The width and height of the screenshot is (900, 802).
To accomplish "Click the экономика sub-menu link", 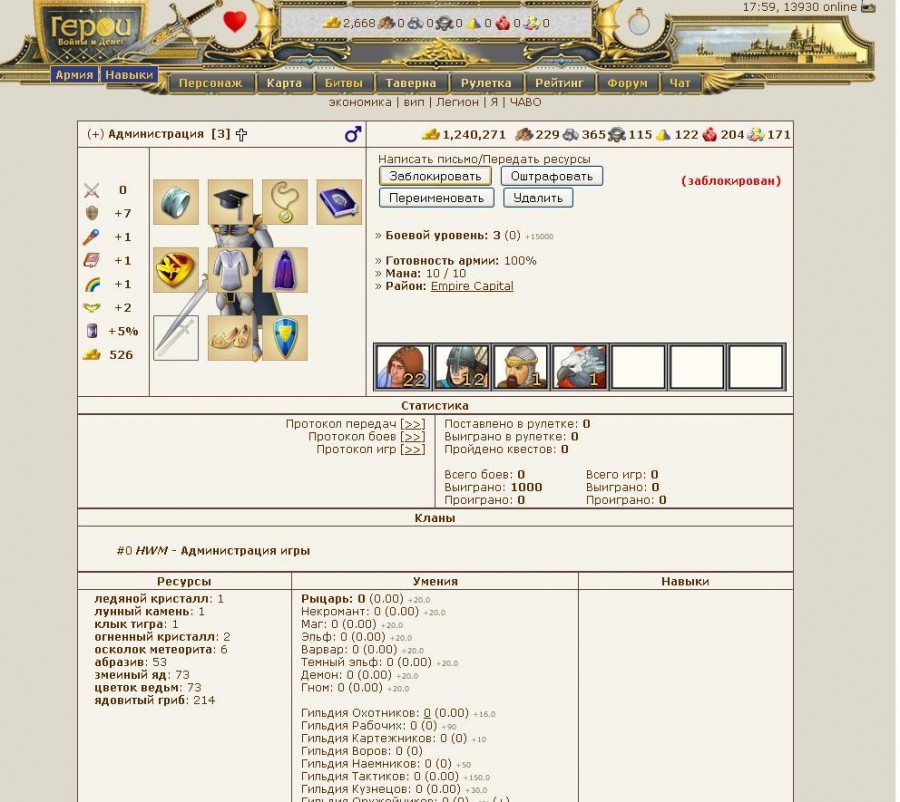I will [x=360, y=102].
